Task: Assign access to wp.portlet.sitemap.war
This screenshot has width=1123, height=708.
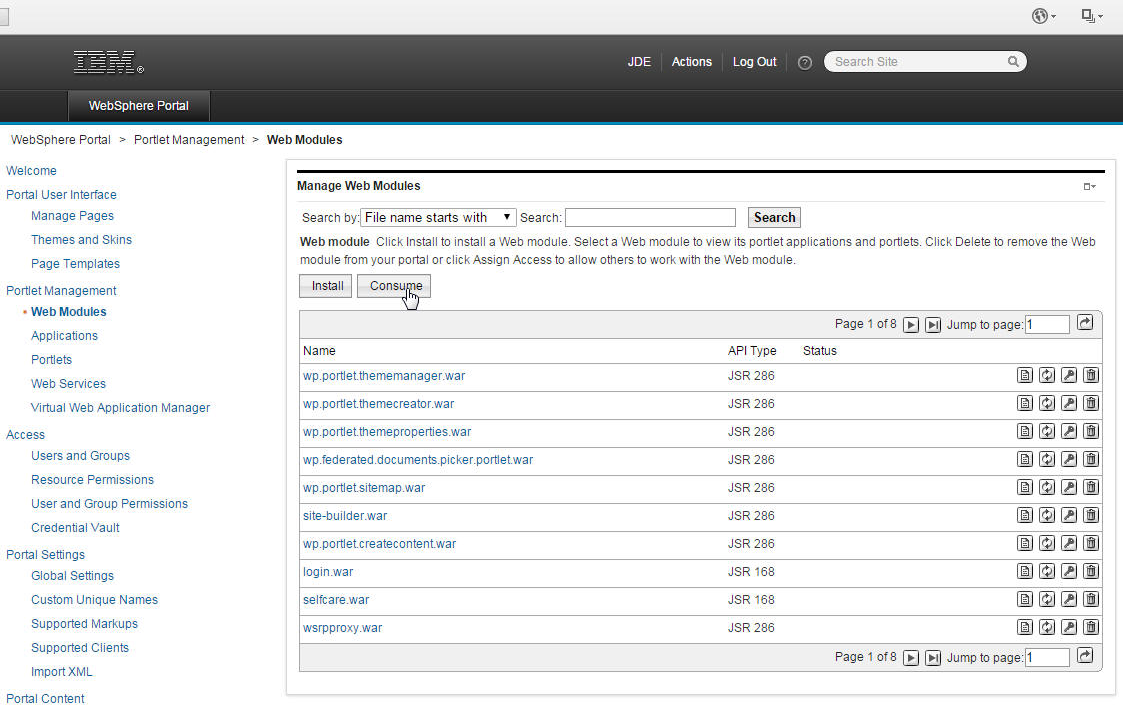Action: [1069, 487]
